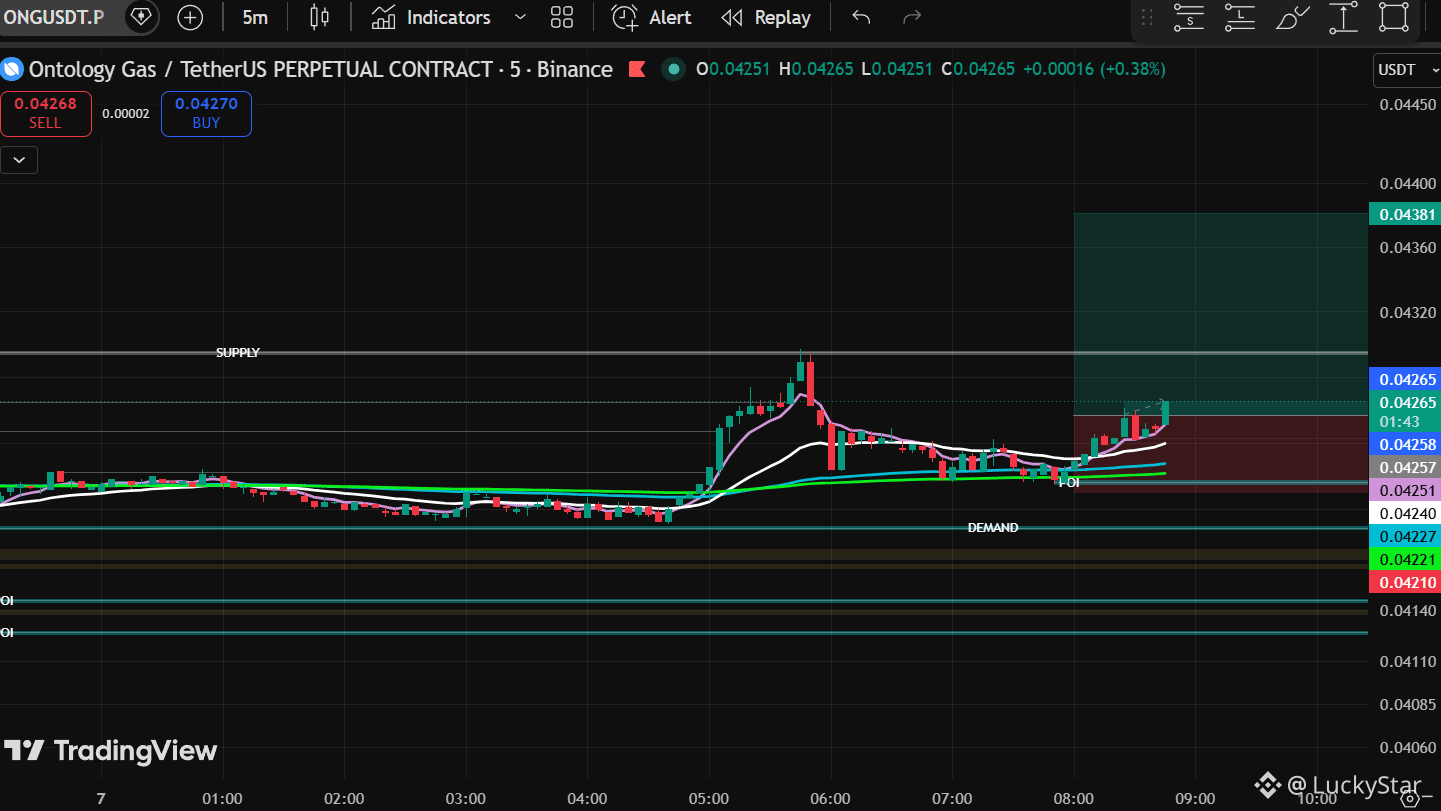This screenshot has height=811, width=1441.
Task: Open the Indicators dialog
Action: 431,17
